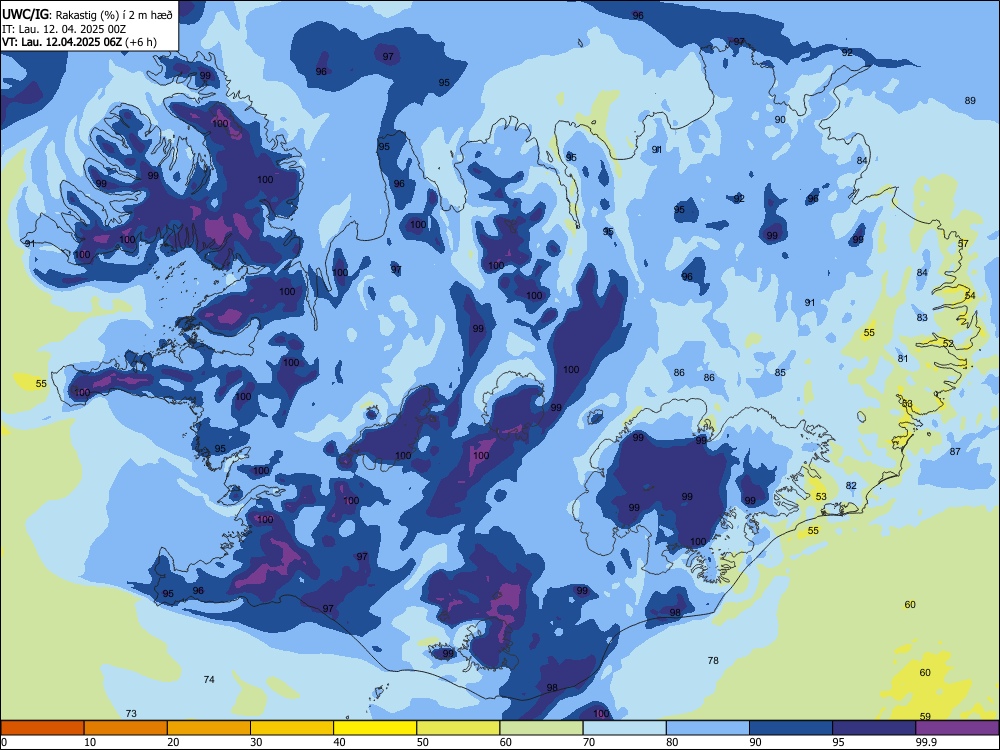Select humidity value '57' on the map
This screenshot has width=1000, height=750.
point(963,244)
